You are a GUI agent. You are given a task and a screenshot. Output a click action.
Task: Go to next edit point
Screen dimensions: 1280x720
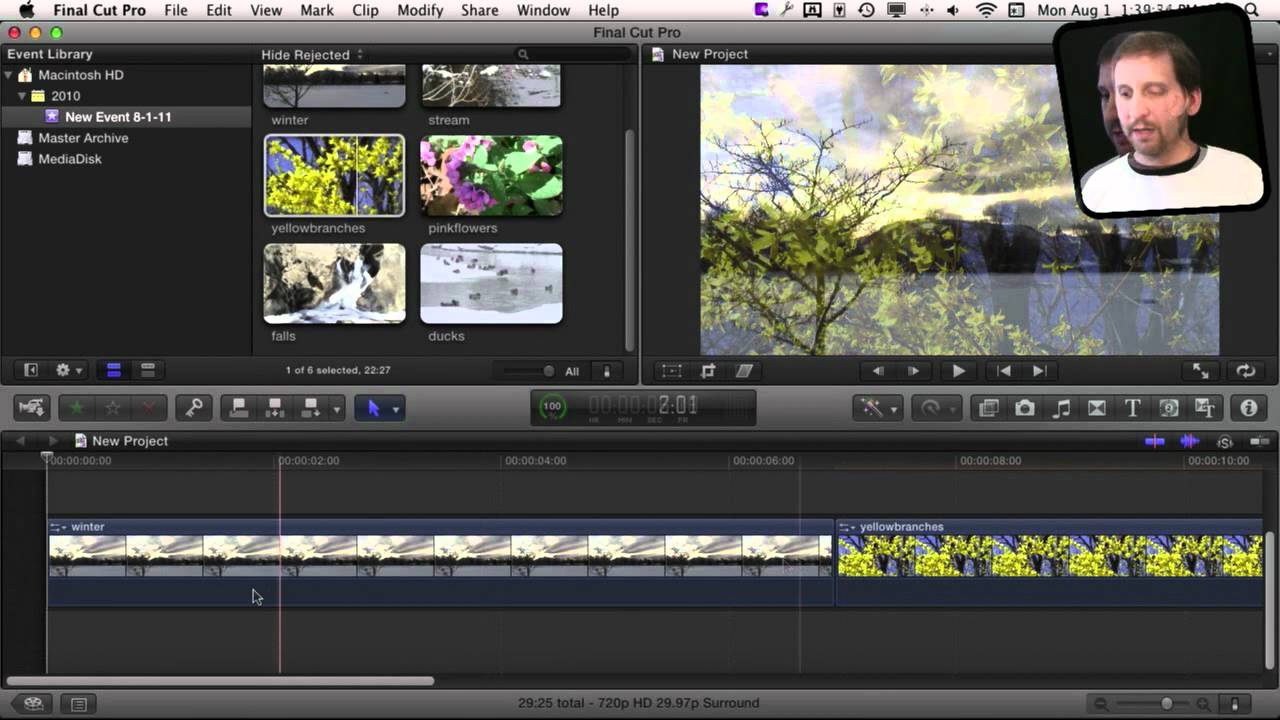coord(1039,371)
